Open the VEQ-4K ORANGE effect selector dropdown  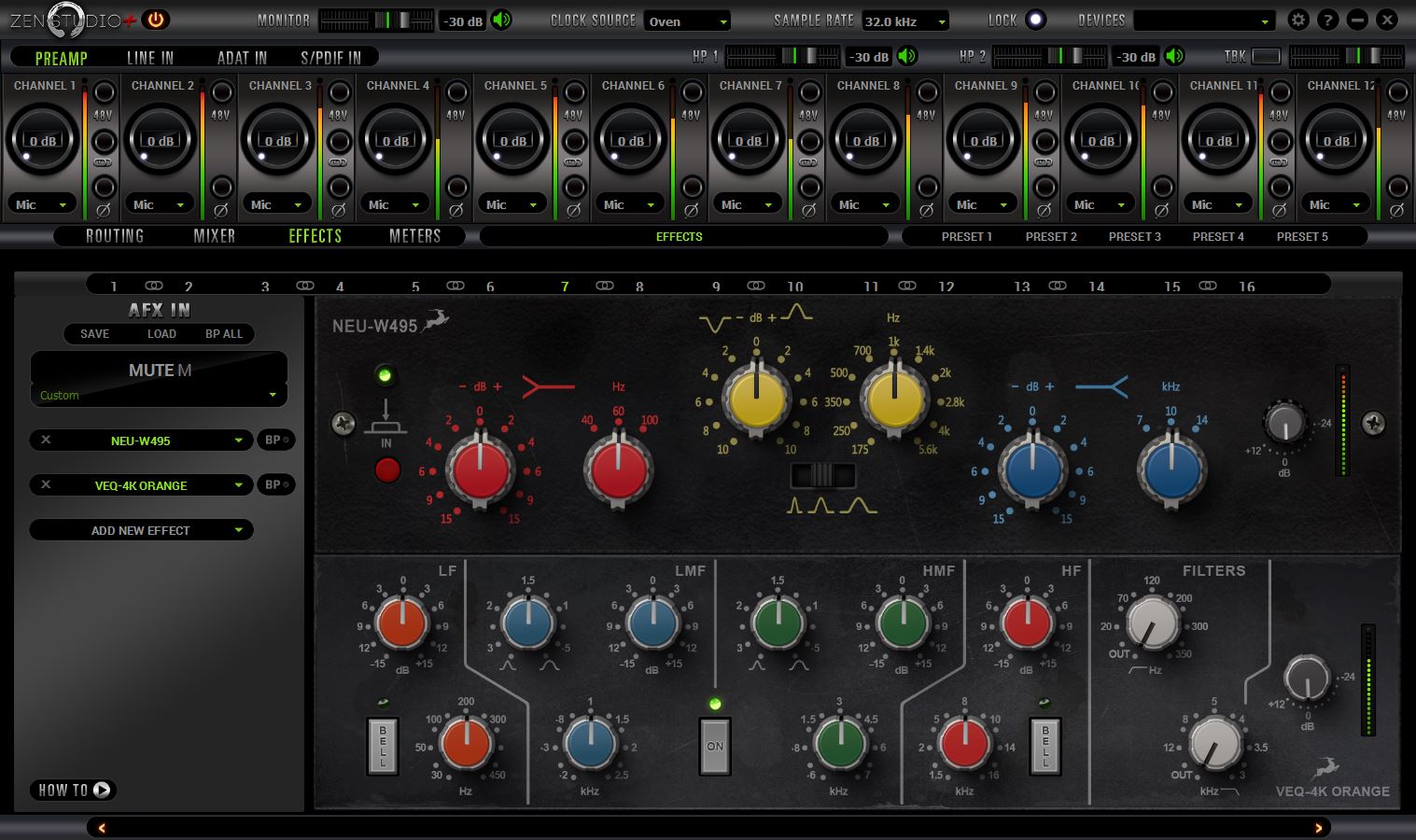tap(141, 484)
